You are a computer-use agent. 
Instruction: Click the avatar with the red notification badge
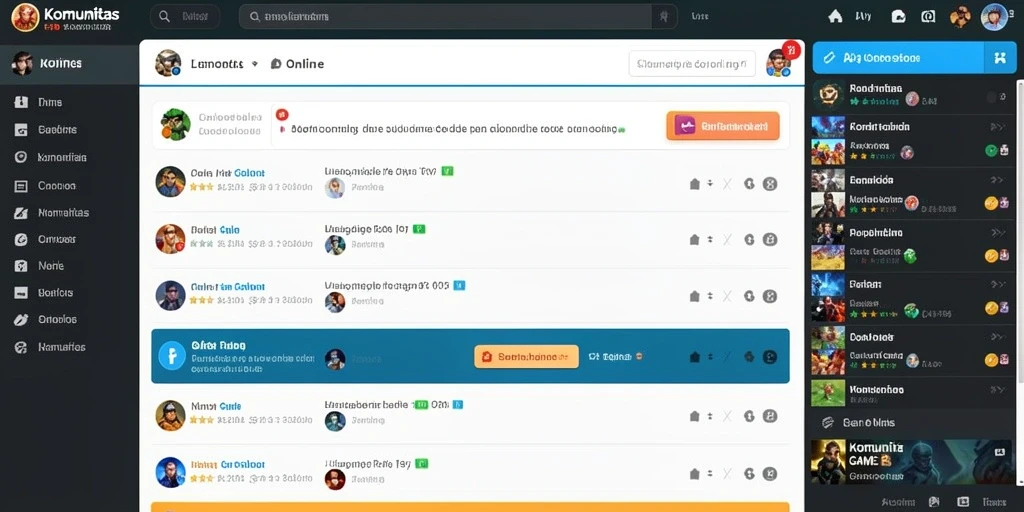(x=780, y=63)
